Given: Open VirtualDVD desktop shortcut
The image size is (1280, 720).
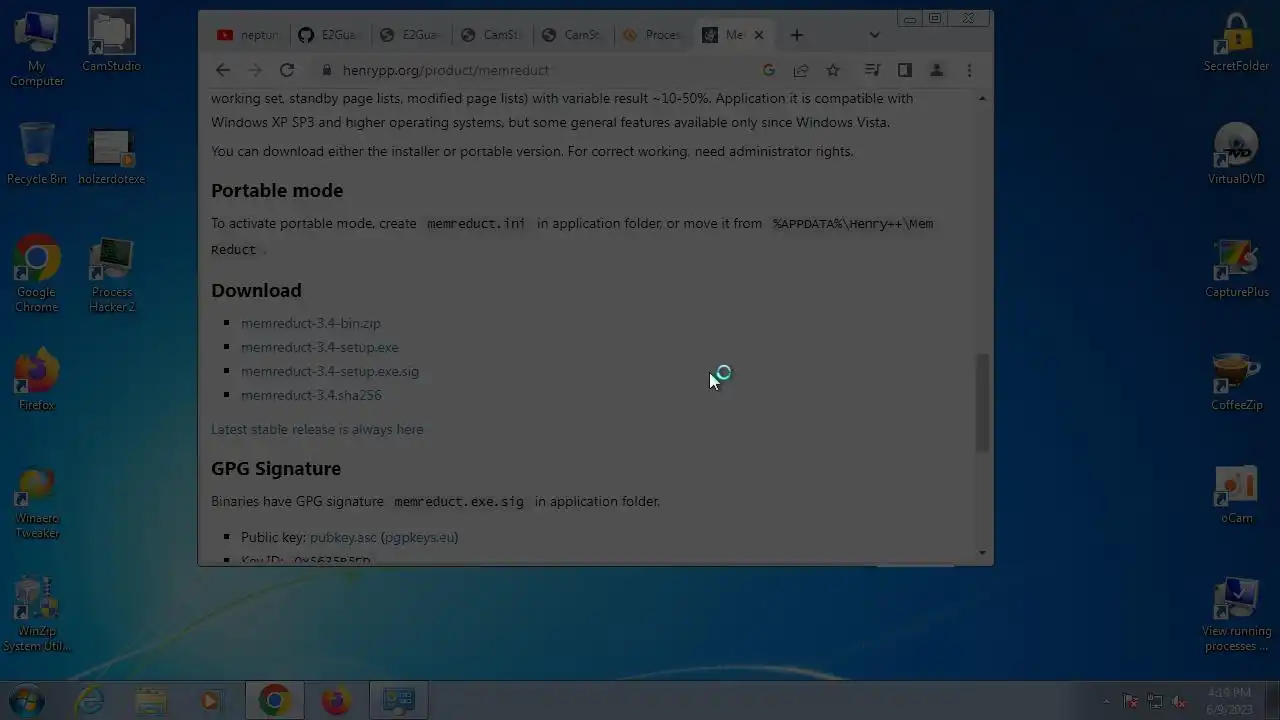Looking at the screenshot, I should (x=1236, y=155).
